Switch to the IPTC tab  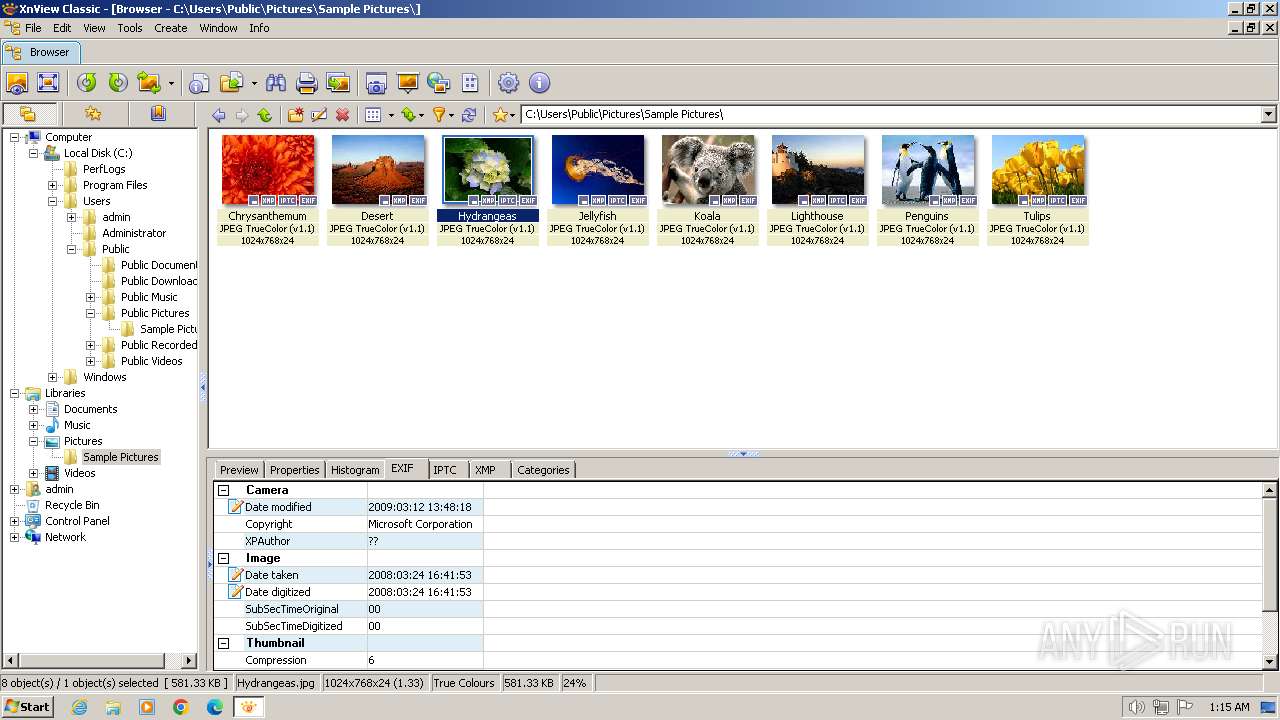click(445, 470)
